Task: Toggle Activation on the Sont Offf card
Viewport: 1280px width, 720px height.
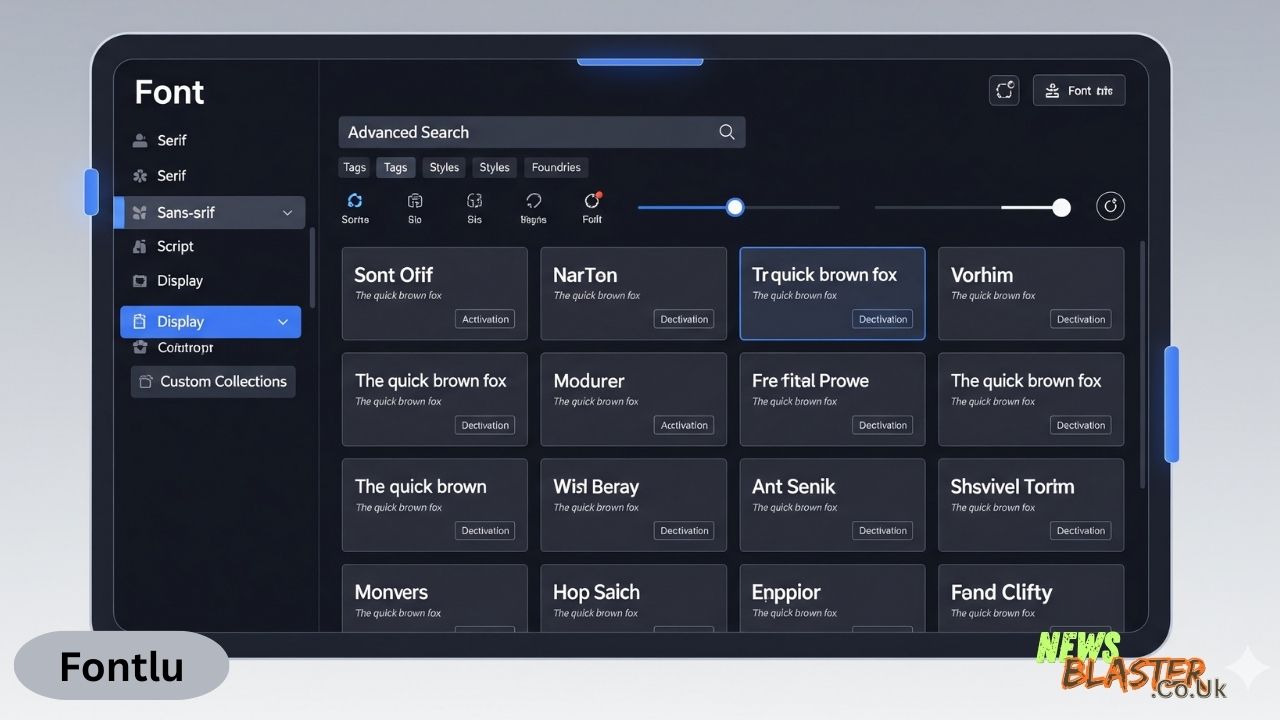Action: [x=485, y=319]
